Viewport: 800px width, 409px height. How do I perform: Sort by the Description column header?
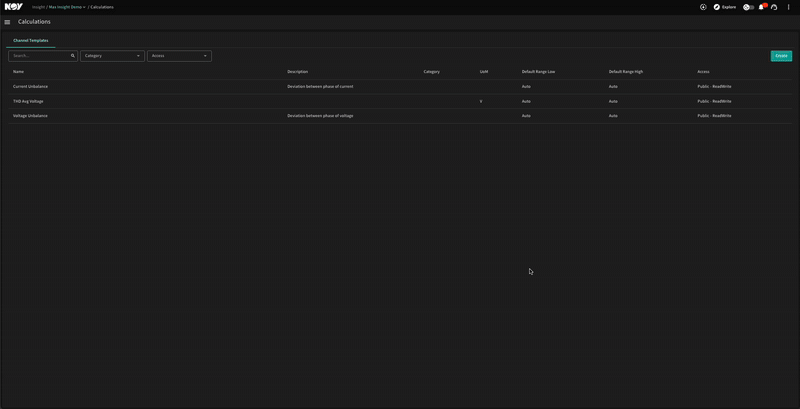(297, 72)
